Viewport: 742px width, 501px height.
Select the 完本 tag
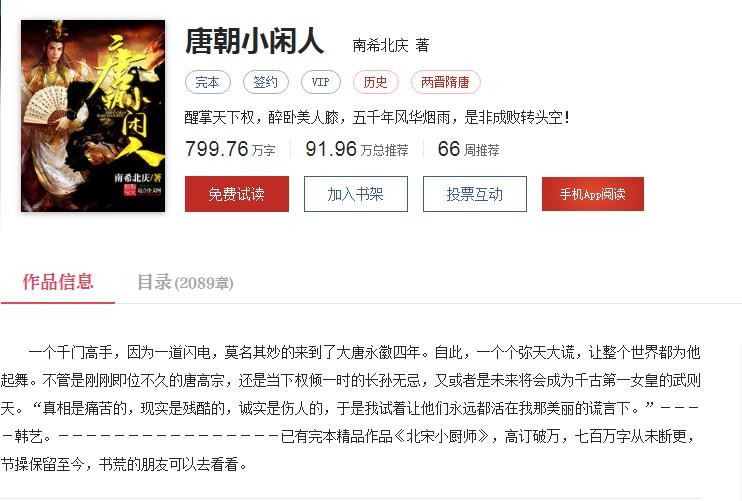(x=208, y=82)
